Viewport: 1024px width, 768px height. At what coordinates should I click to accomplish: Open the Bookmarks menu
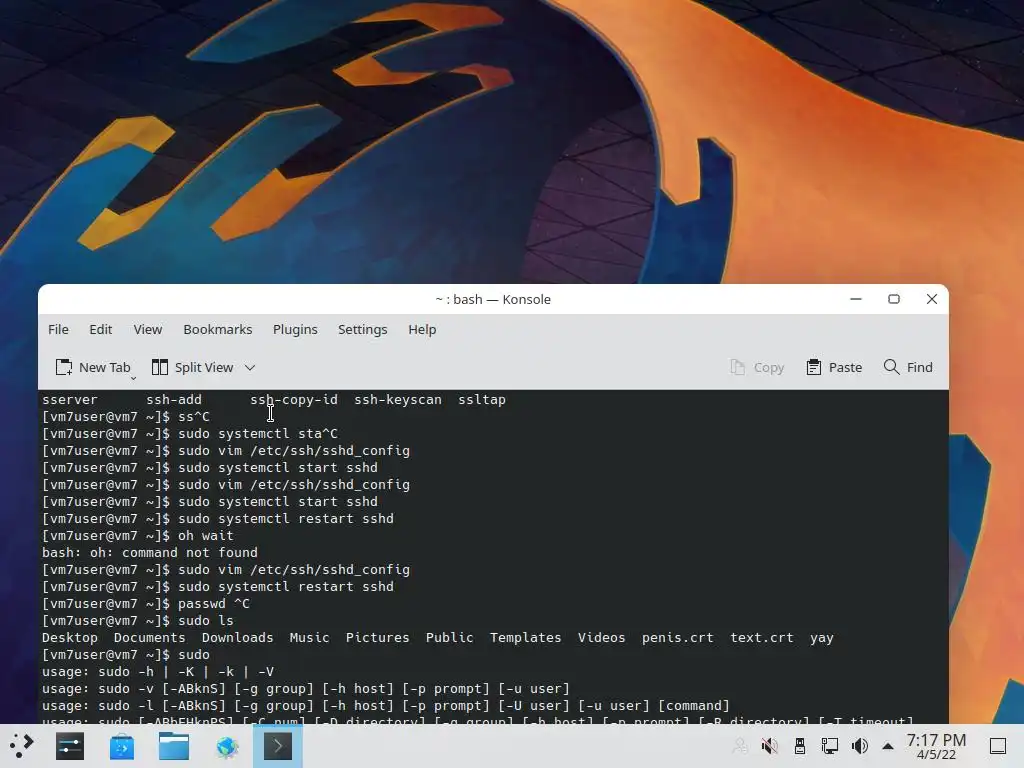pos(217,329)
